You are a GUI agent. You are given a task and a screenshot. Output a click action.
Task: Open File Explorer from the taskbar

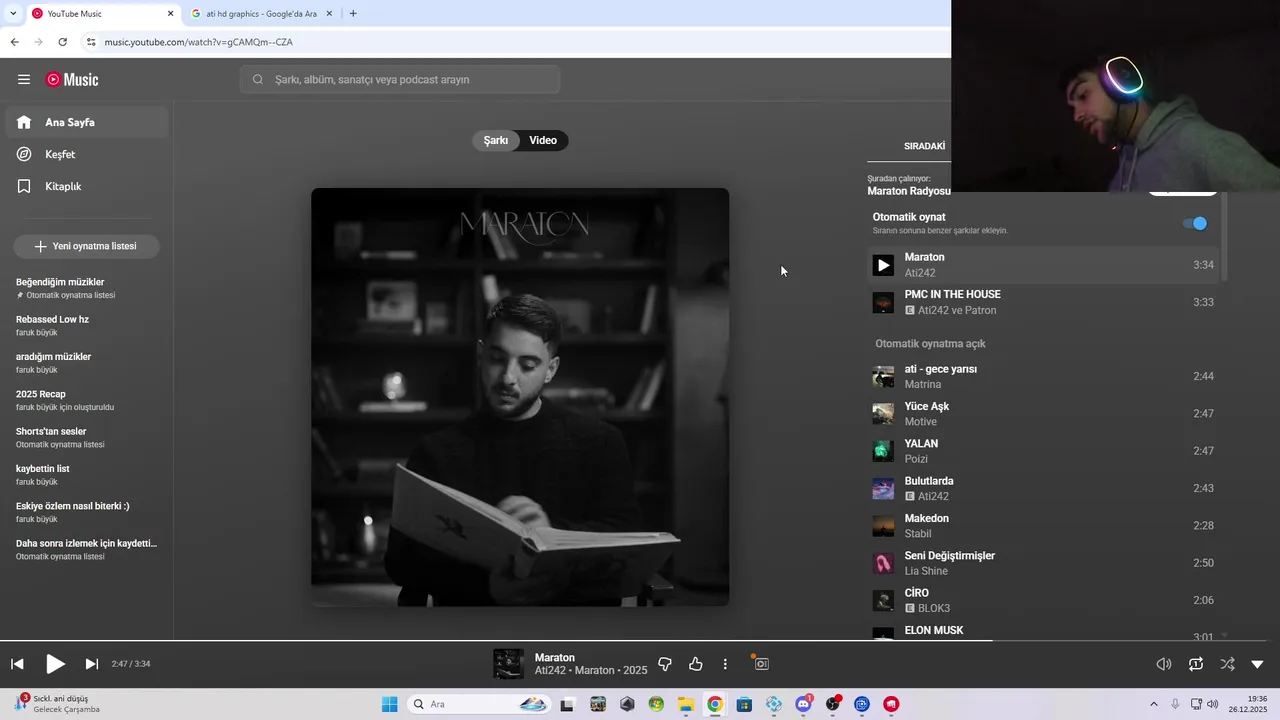(686, 704)
